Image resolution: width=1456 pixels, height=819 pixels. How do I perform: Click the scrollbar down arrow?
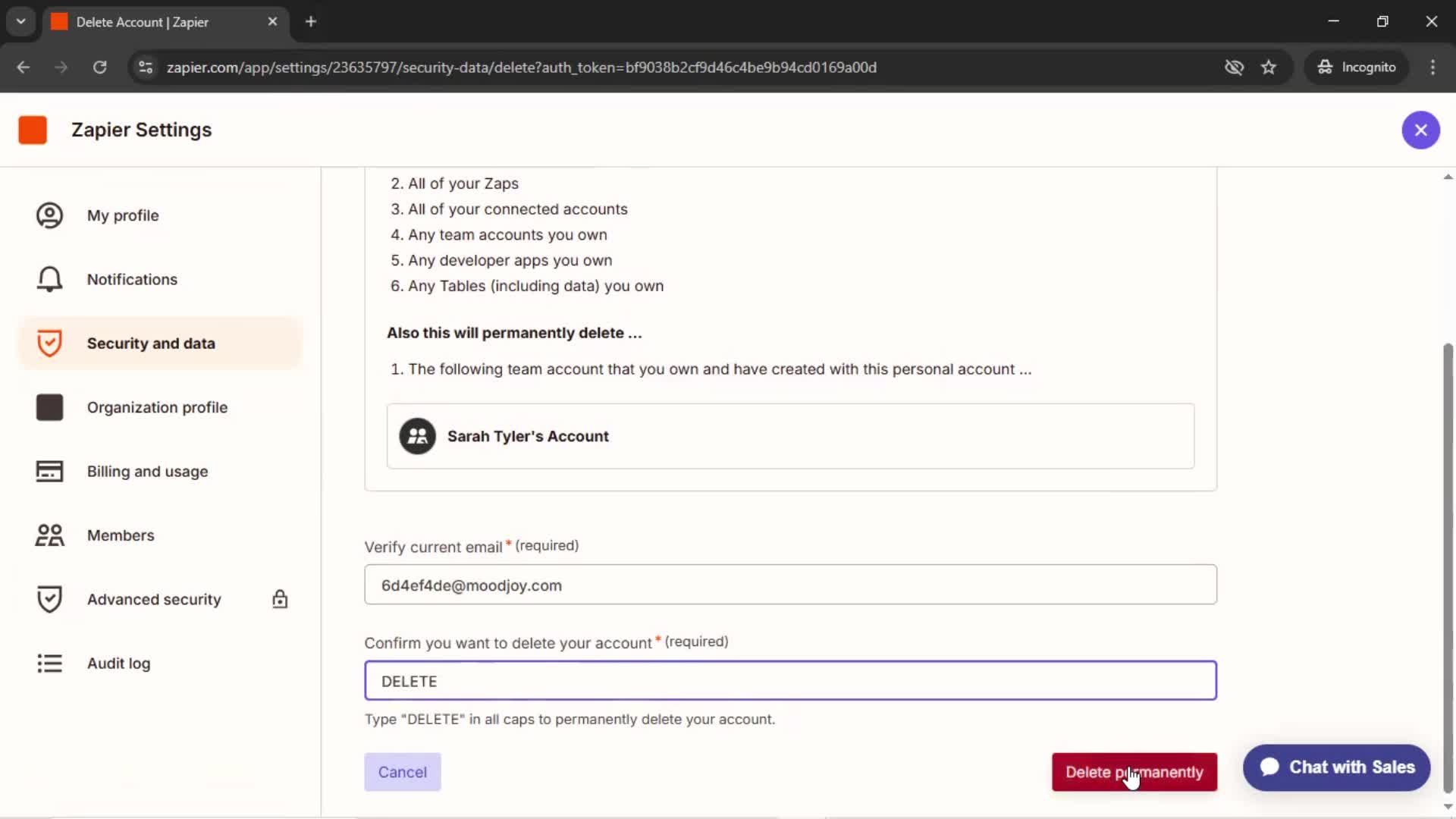1448,807
